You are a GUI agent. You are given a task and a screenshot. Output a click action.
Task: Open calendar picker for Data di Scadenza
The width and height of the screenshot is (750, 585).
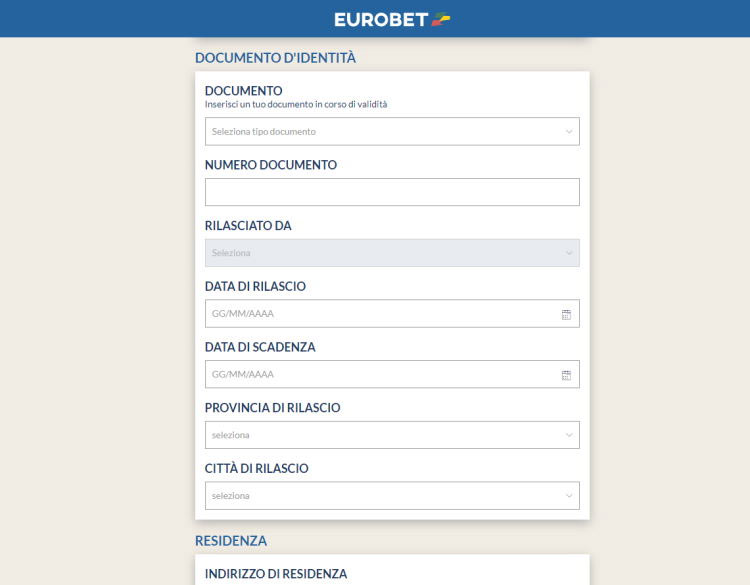pos(566,375)
